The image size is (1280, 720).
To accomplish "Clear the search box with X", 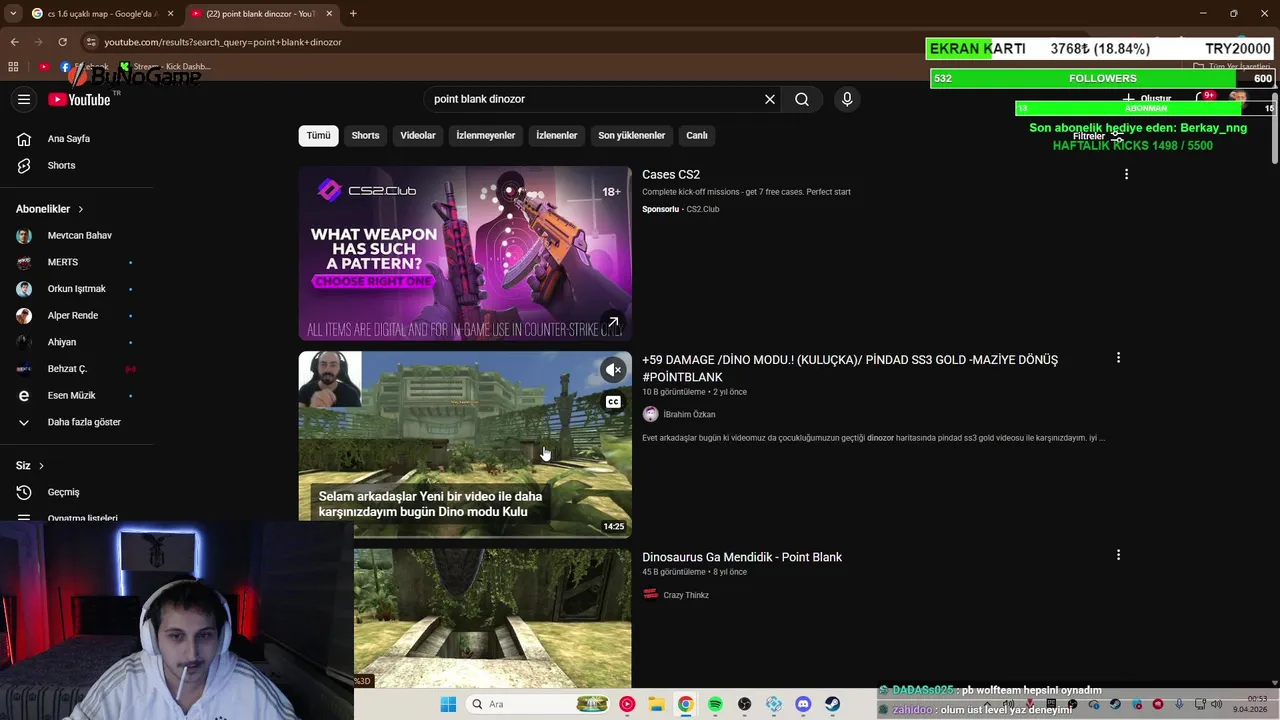I will tap(770, 99).
